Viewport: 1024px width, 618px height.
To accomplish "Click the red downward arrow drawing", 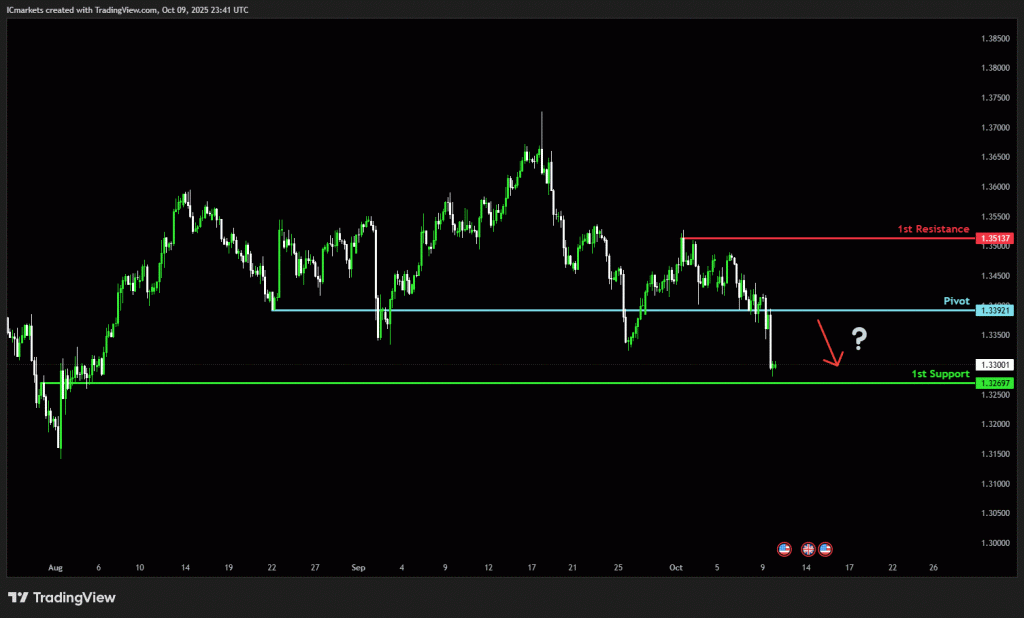I will [x=831, y=343].
